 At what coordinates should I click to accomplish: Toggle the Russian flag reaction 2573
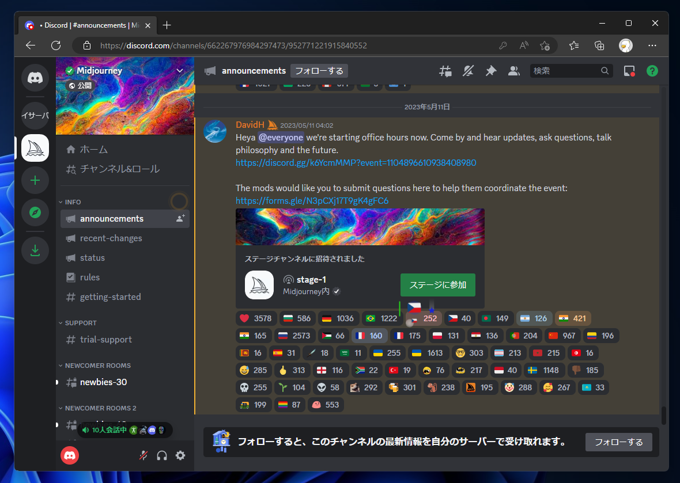[294, 336]
